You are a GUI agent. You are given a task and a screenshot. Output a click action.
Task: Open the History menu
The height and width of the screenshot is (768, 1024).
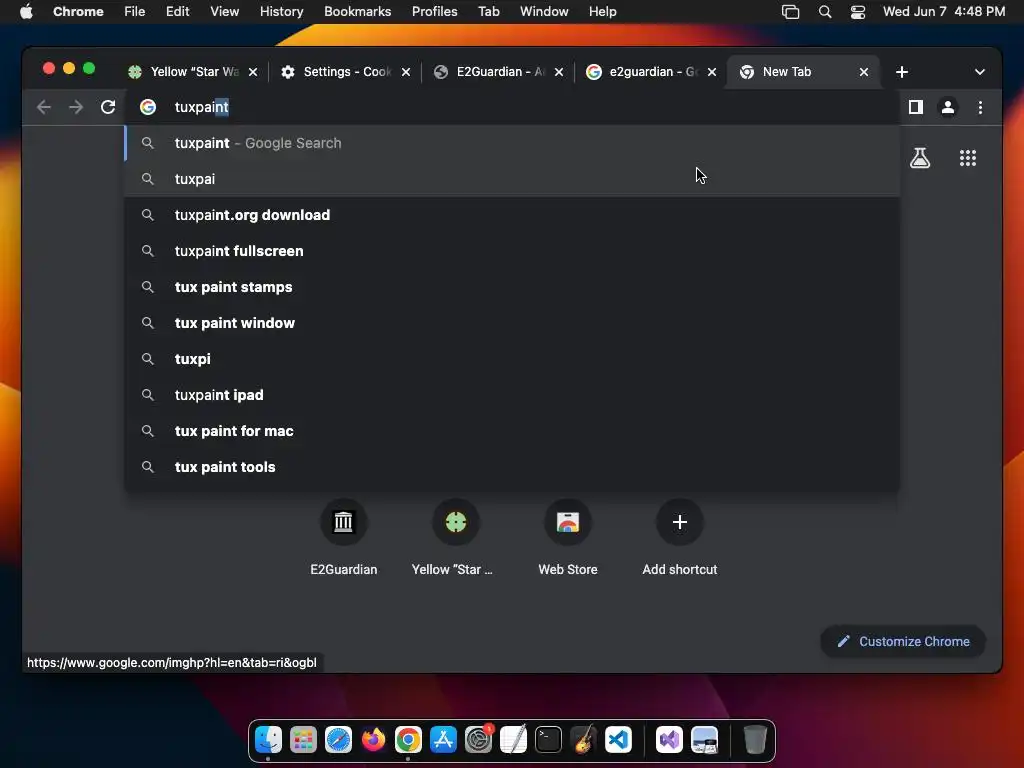(x=281, y=12)
